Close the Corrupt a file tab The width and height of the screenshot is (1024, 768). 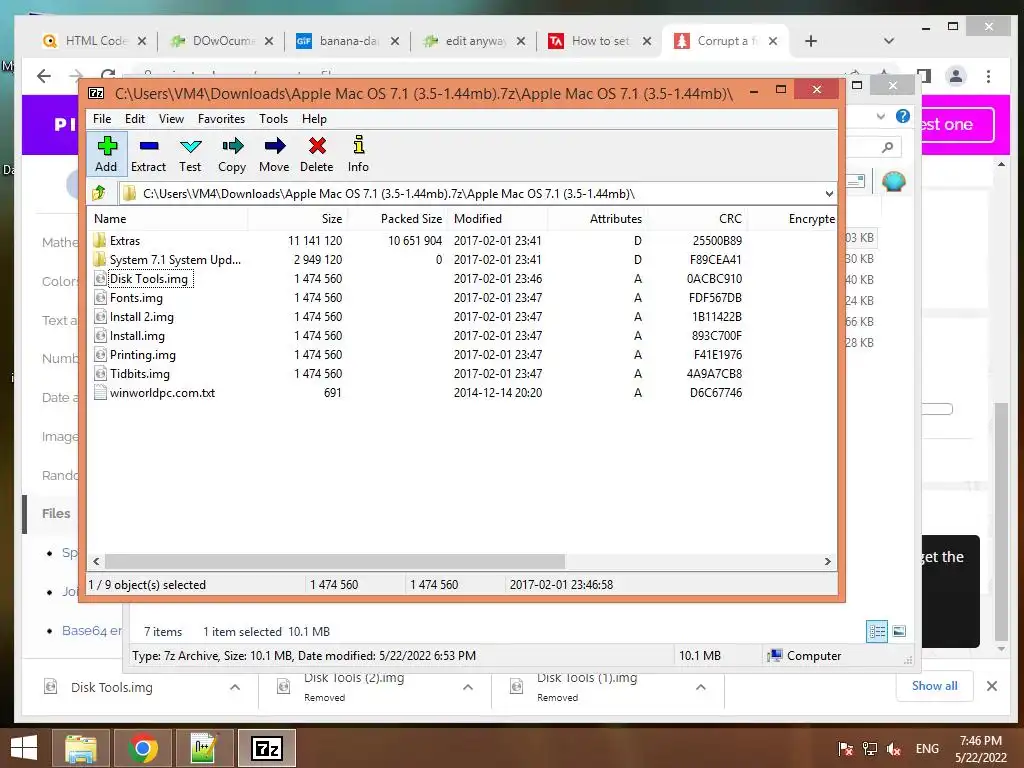pyautogui.click(x=773, y=41)
